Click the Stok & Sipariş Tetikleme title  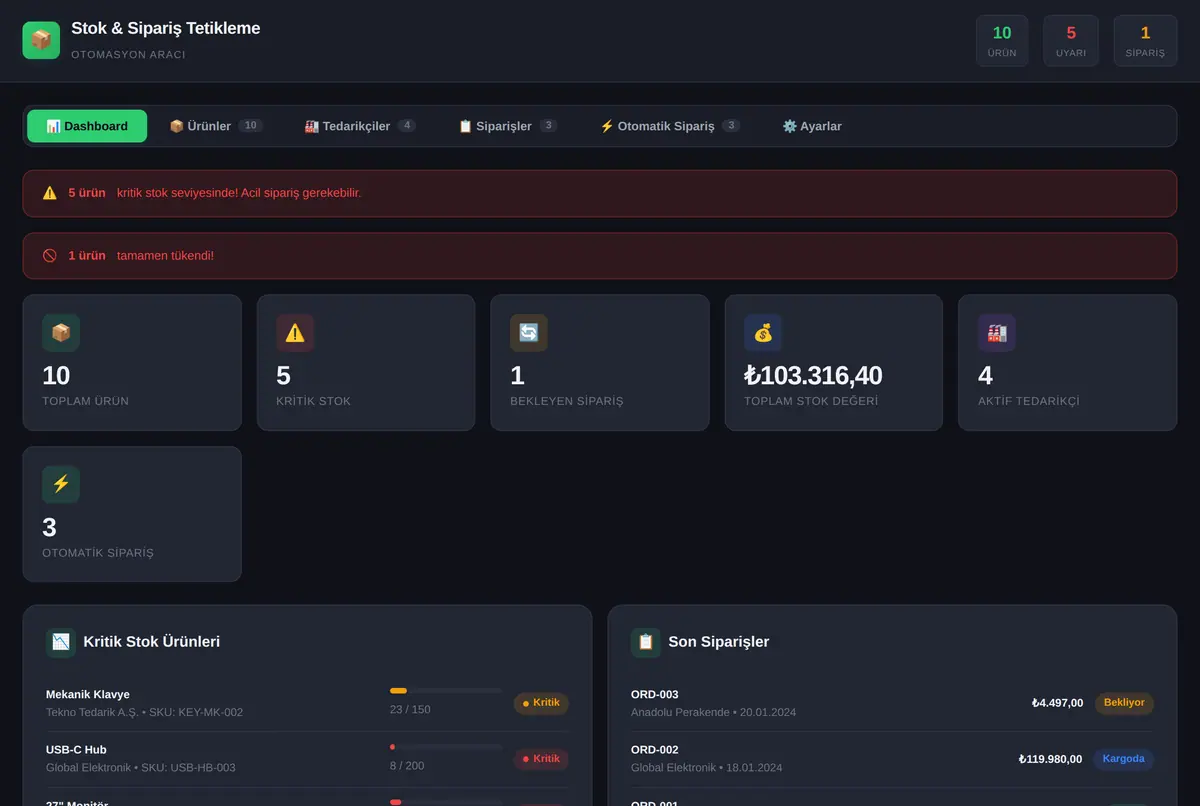coord(166,28)
